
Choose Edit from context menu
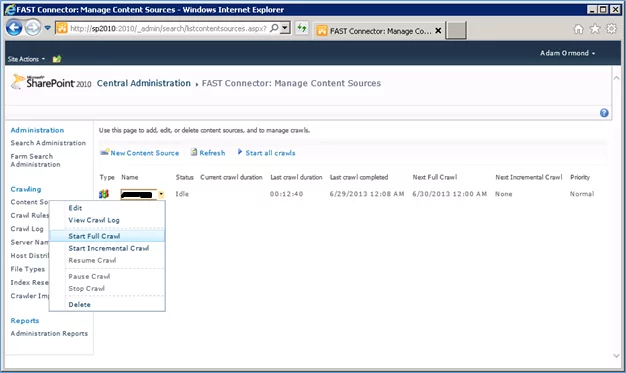(x=75, y=208)
